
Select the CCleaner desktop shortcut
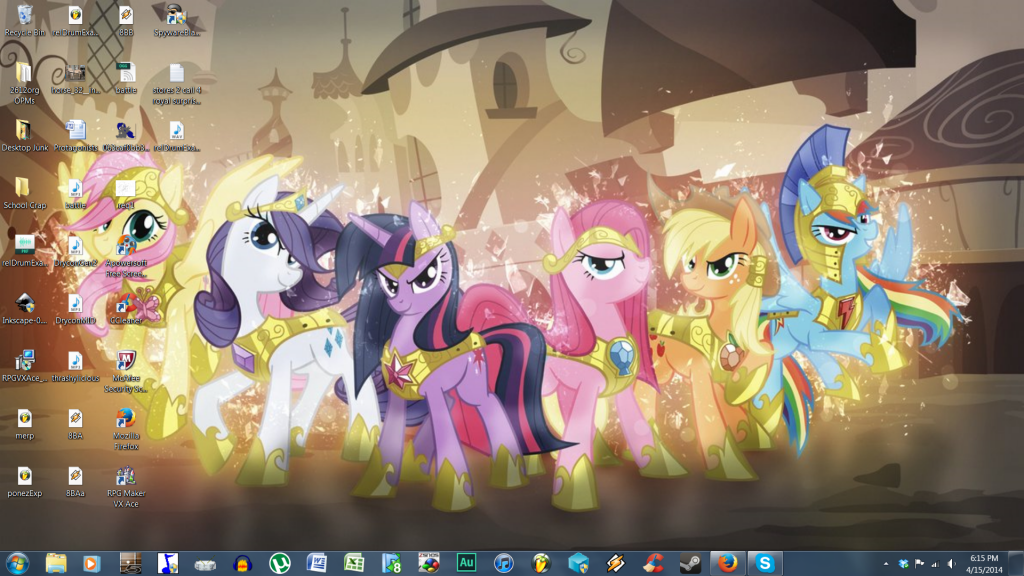126,308
